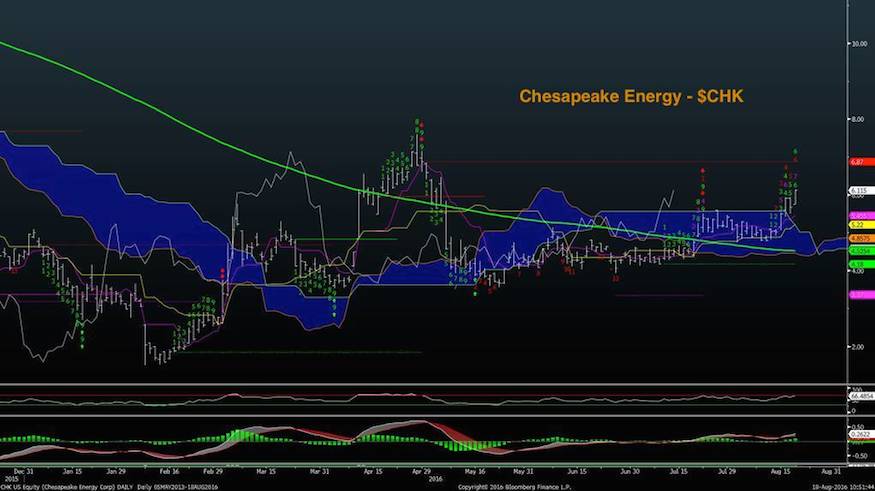
Task: Click the Mar 31 date axis label
Action: click(319, 471)
